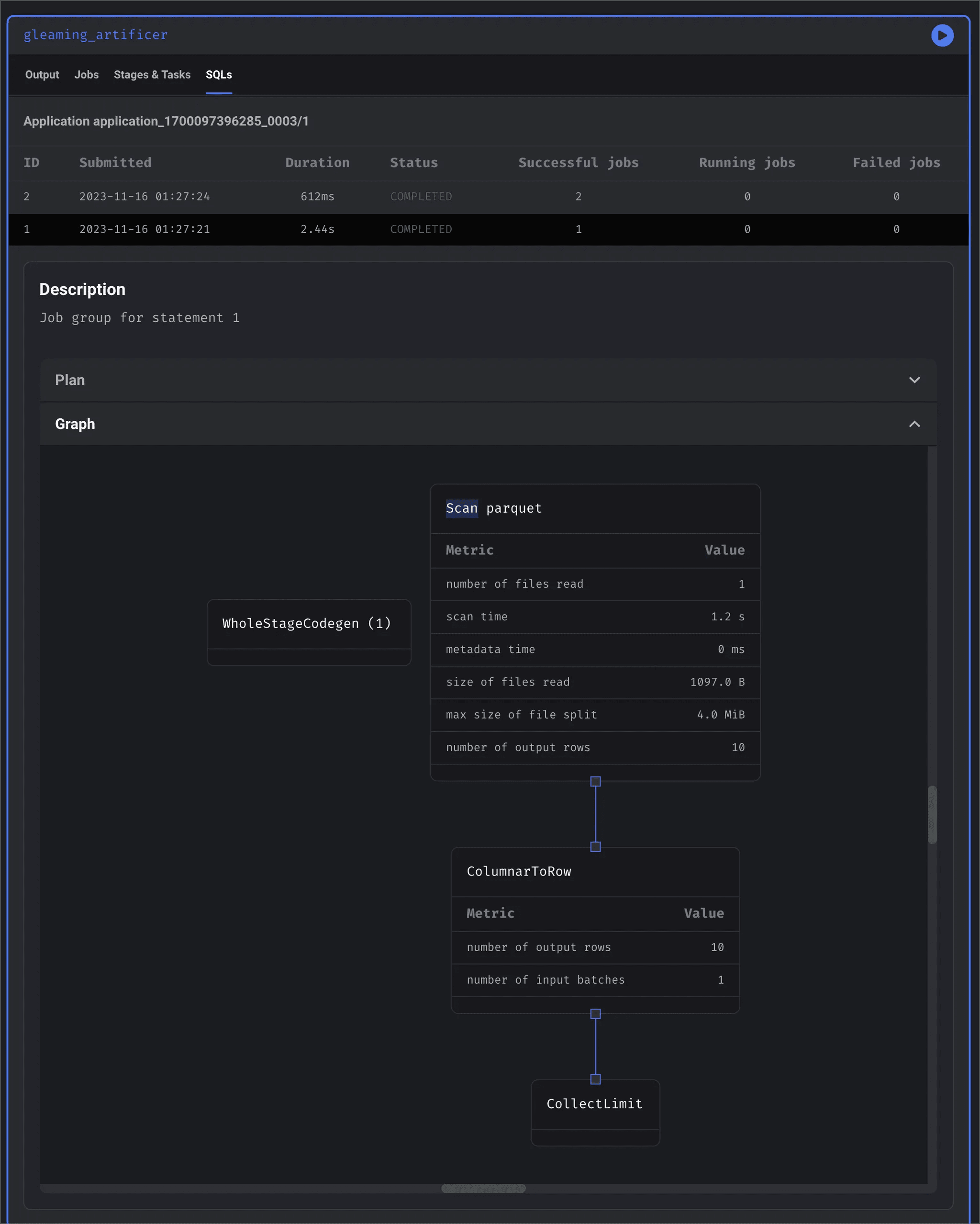
Task: Click the graph horizontal scrollbar thumb
Action: pyautogui.click(x=483, y=1188)
